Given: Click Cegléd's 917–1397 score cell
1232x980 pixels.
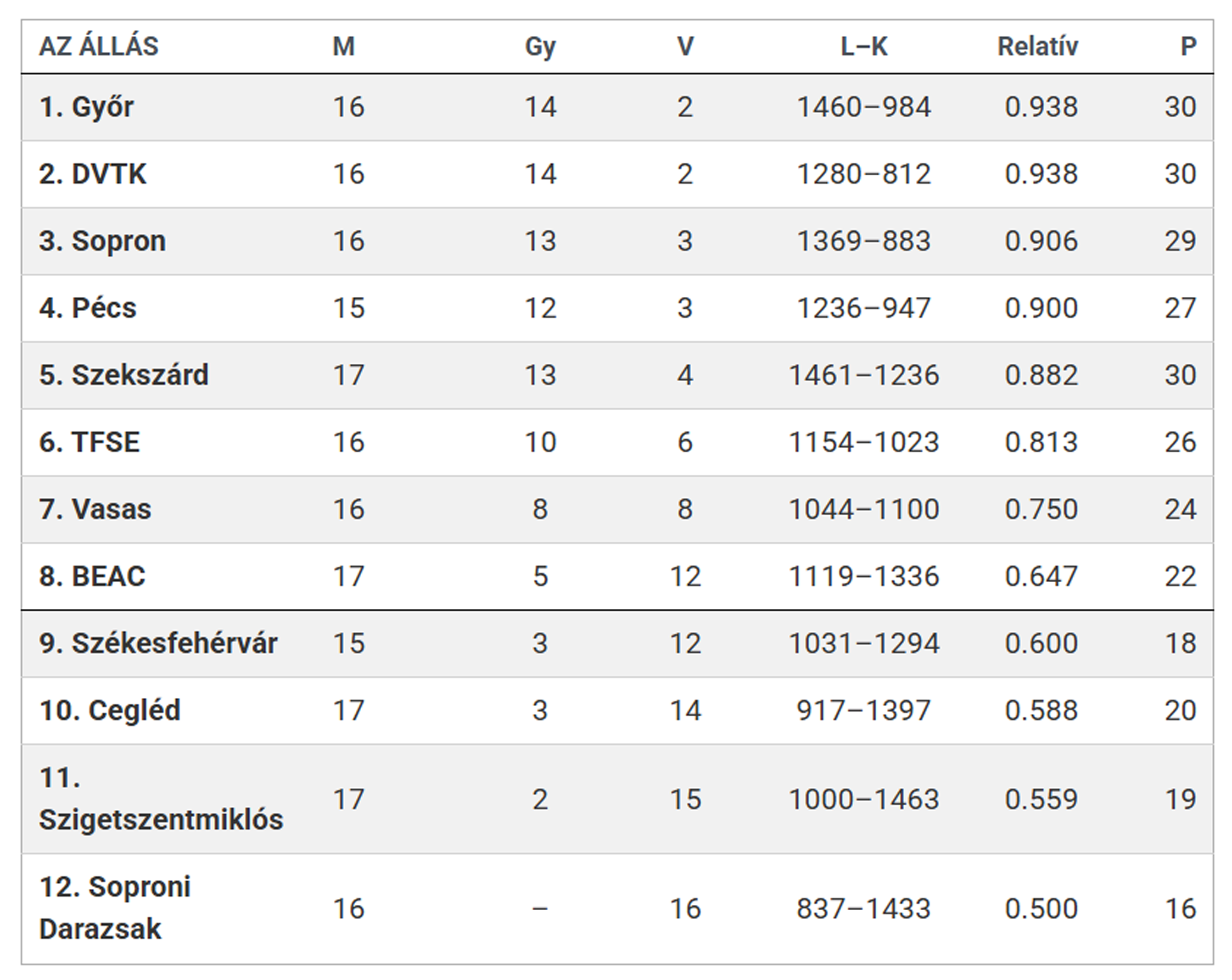Looking at the screenshot, I should [863, 710].
